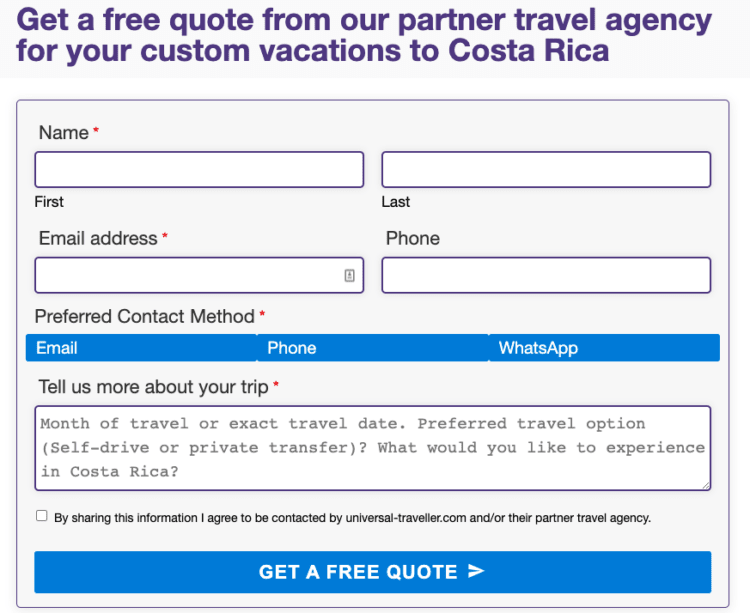This screenshot has height=613, width=750.
Task: Click the Name field label
Action: tap(64, 132)
